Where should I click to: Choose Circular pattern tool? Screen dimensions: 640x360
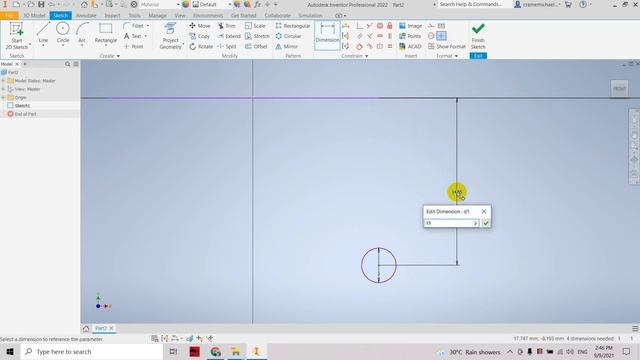pos(288,36)
